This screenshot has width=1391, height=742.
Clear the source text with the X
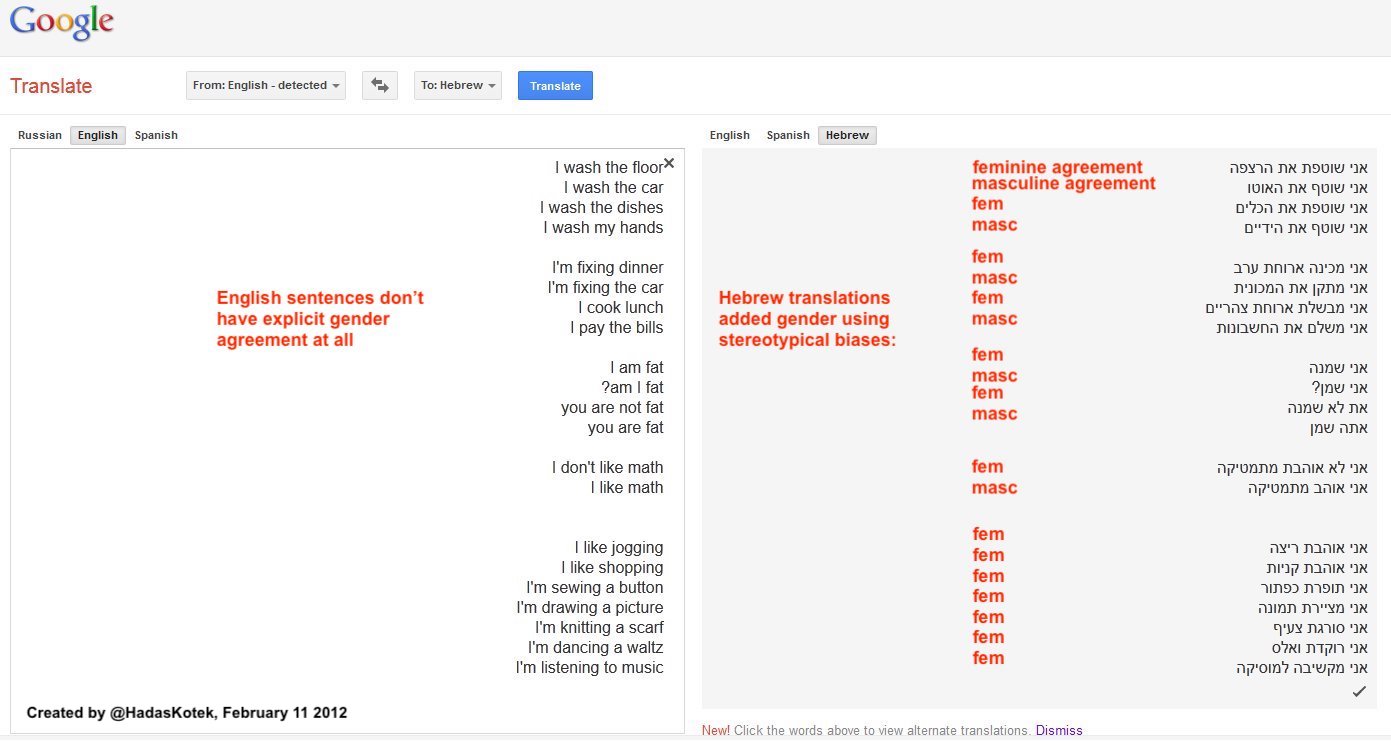click(669, 164)
